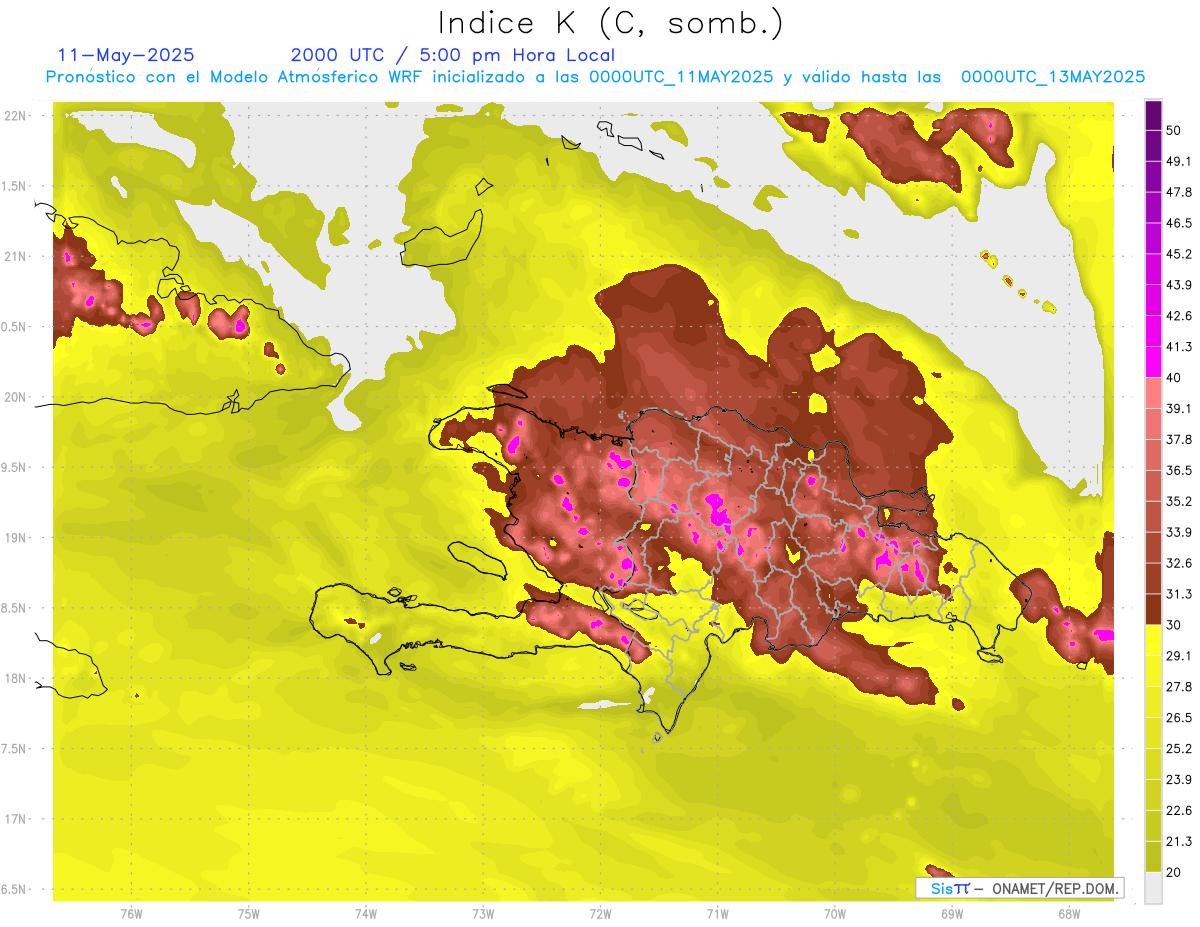Click the title 'Indice K (C, somb.)'
The width and height of the screenshot is (1200, 927).
point(610,23)
